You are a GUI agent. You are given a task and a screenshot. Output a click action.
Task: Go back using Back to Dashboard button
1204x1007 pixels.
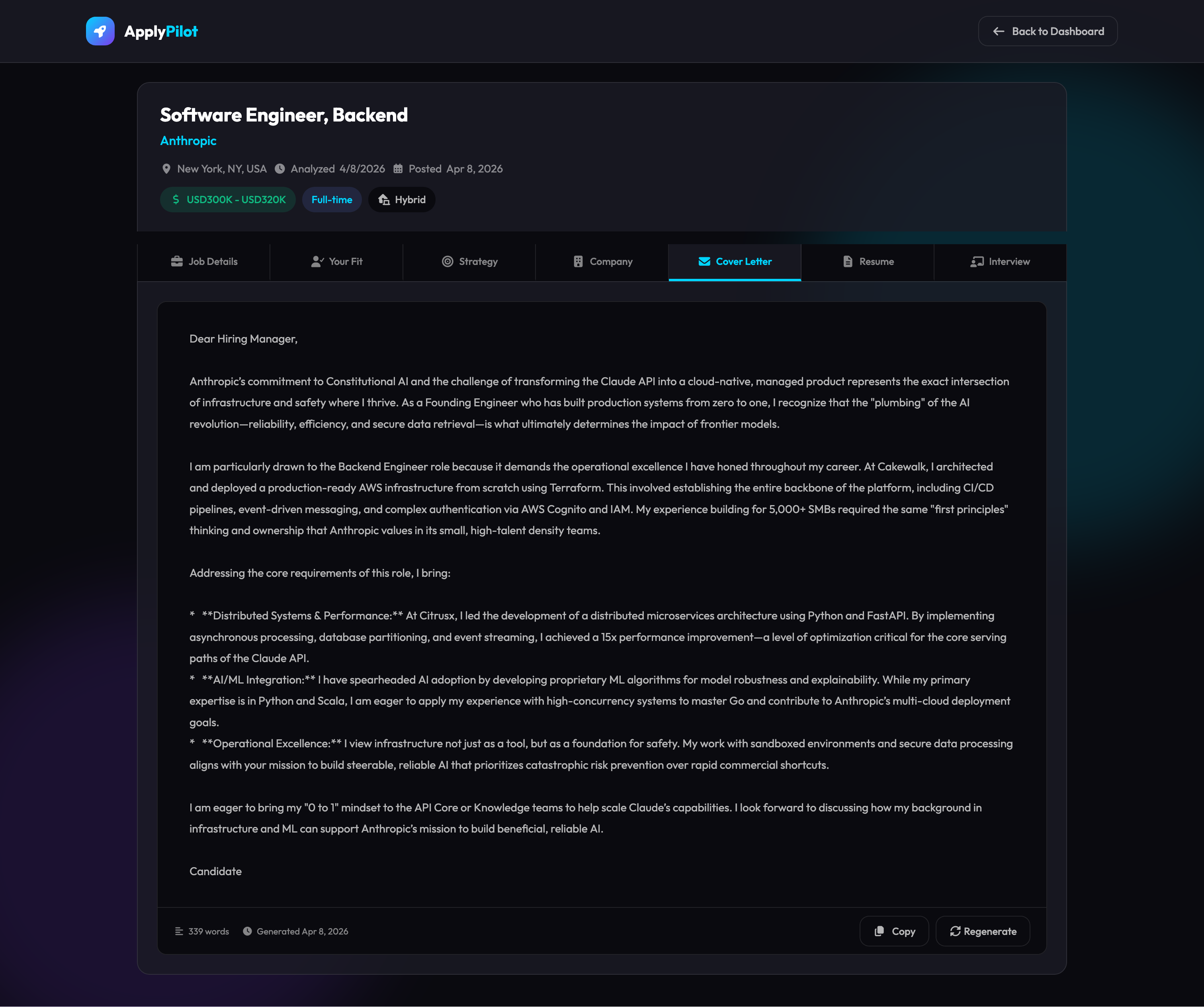tap(1048, 31)
